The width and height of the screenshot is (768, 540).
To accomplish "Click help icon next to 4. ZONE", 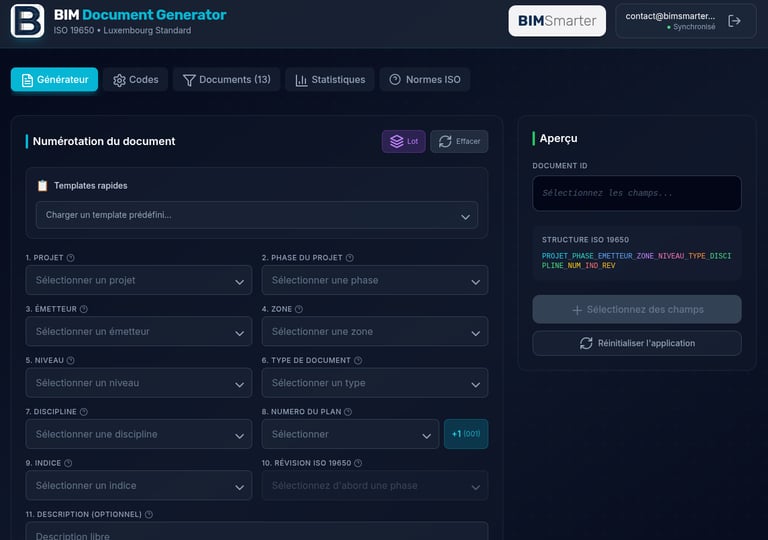I will pyautogui.click(x=299, y=309).
